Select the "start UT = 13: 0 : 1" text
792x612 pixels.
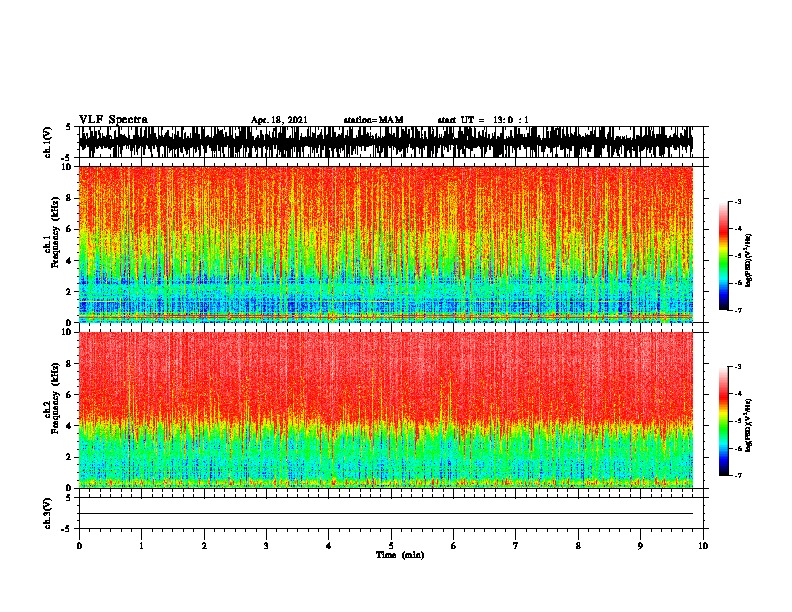pos(483,120)
